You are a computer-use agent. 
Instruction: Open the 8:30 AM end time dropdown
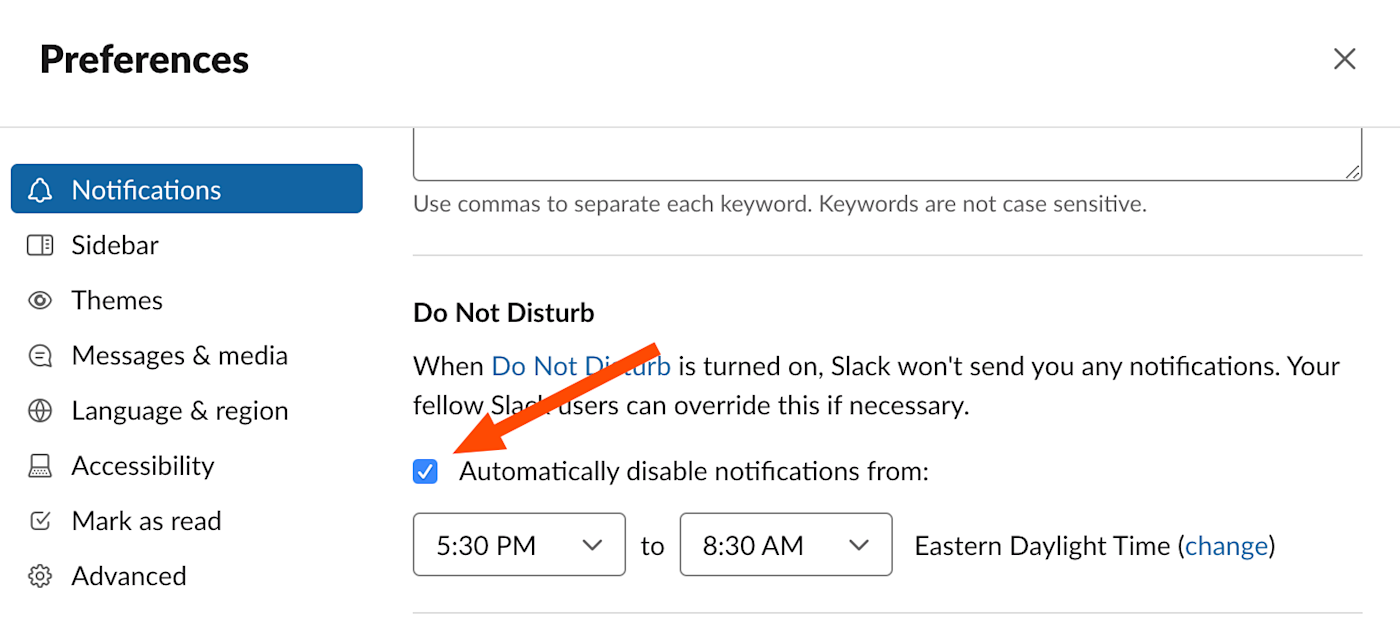(x=786, y=544)
